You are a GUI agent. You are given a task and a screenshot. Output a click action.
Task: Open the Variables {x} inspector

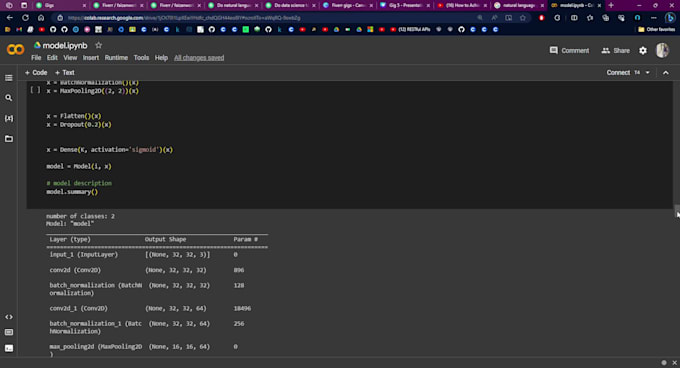point(9,118)
